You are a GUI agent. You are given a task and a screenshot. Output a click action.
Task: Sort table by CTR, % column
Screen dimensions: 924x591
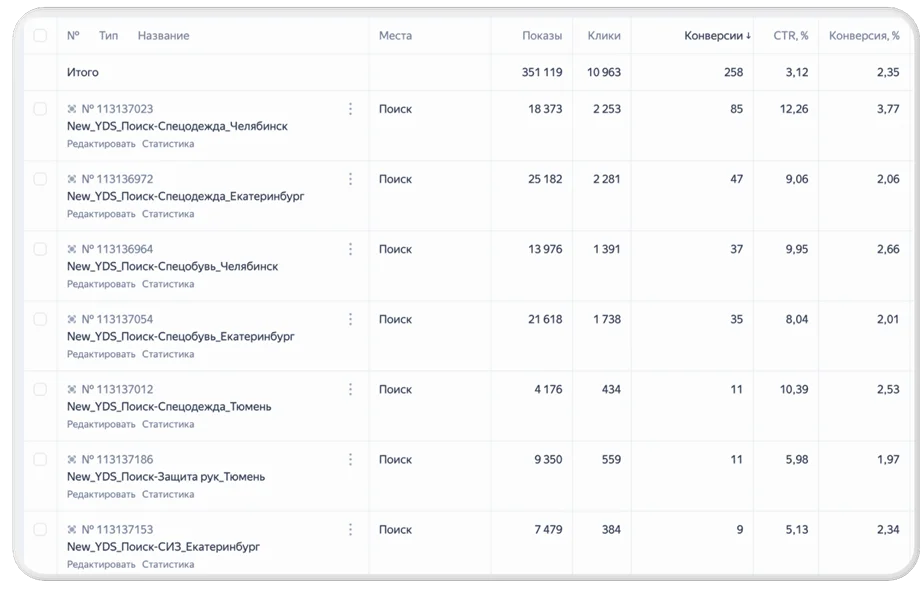[x=791, y=36]
